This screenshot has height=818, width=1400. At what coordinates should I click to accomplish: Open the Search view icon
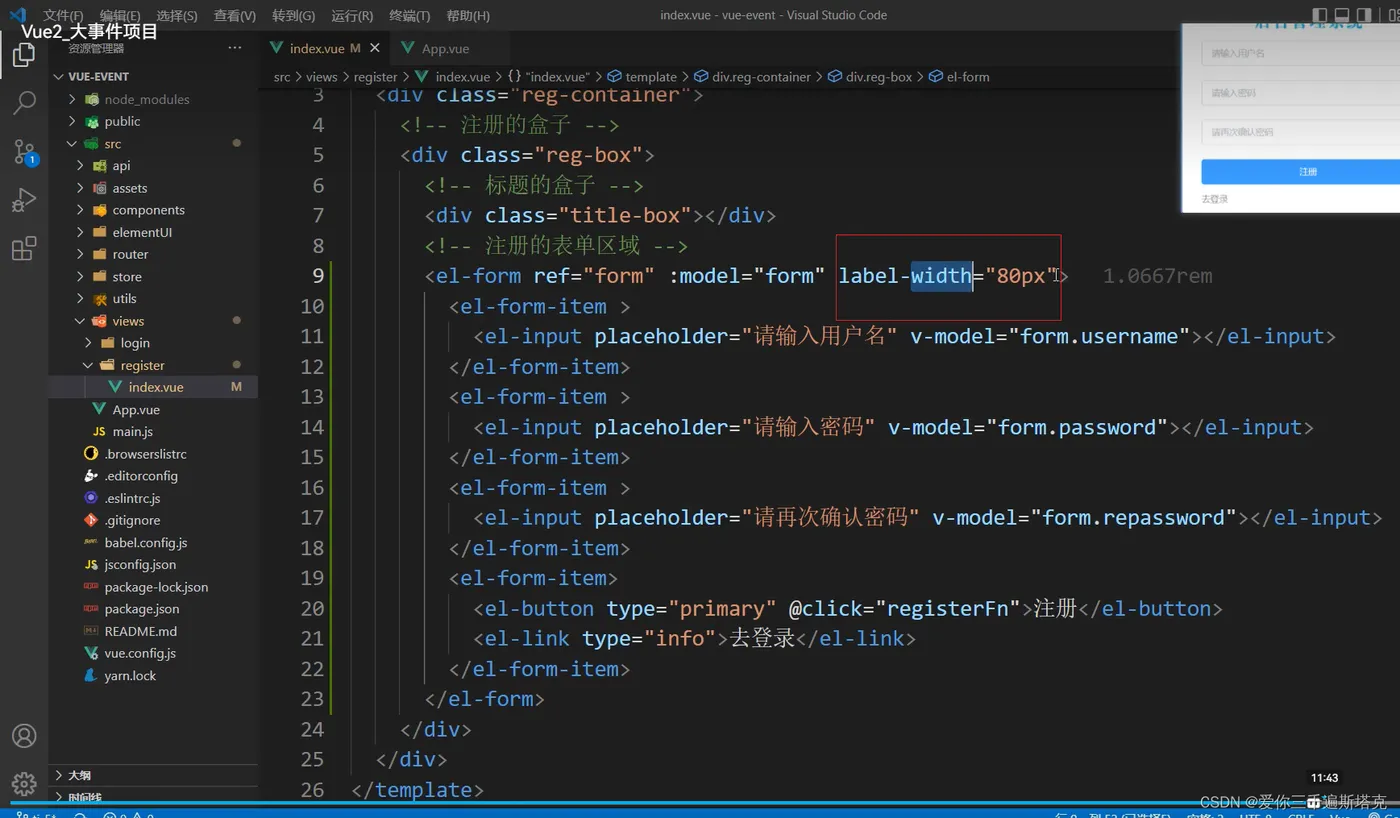click(24, 102)
